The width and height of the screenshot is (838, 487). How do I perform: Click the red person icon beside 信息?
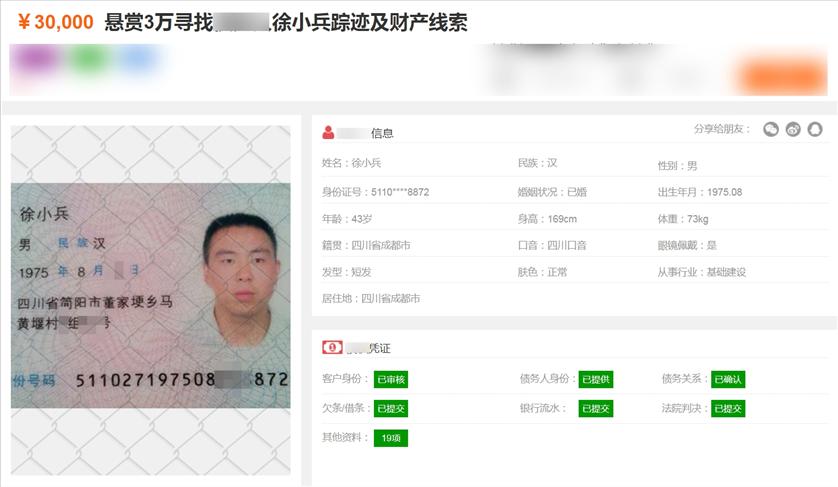point(328,133)
